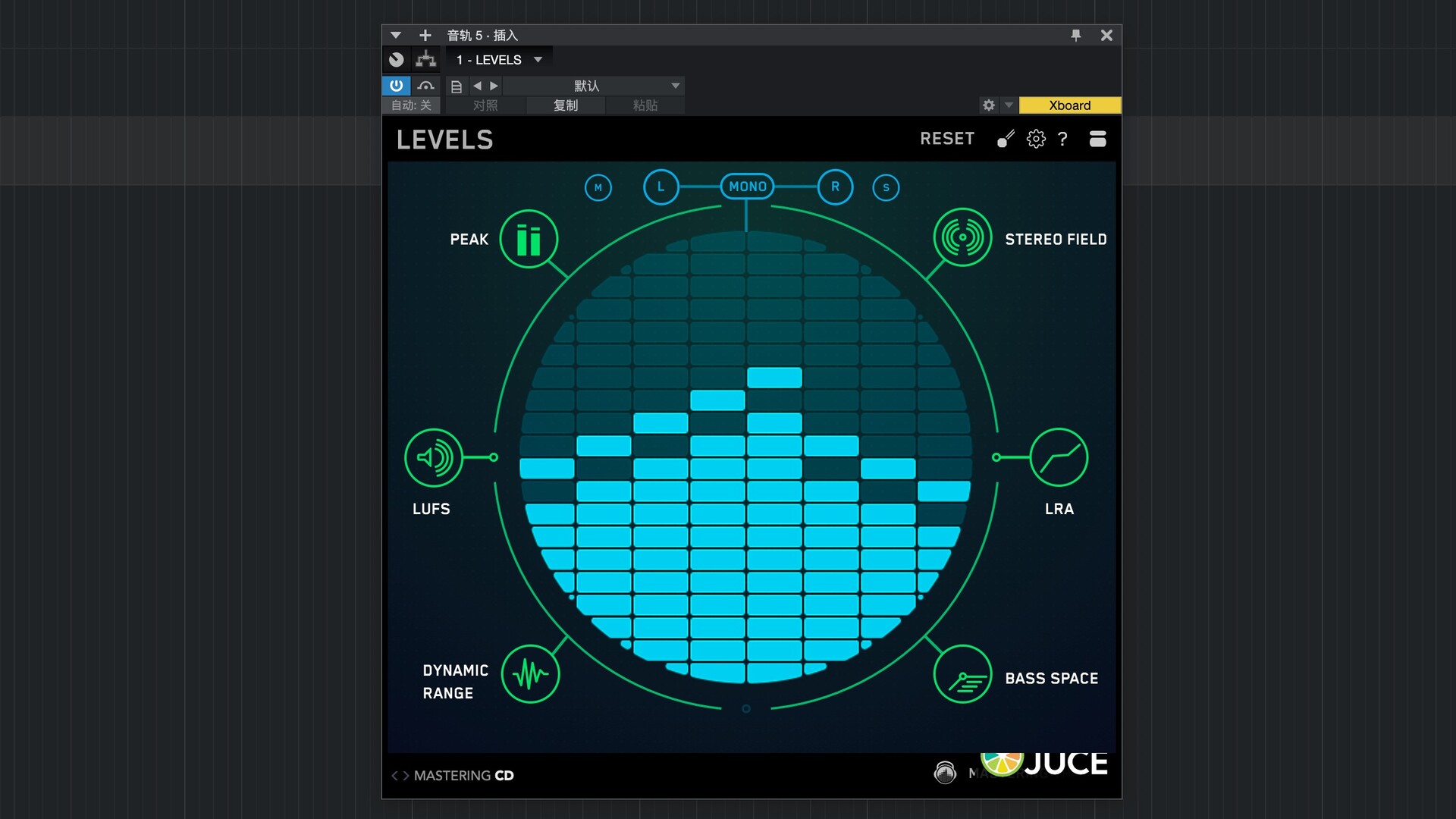The image size is (1456, 819).
Task: Add insert with the plus icon
Action: tap(425, 35)
